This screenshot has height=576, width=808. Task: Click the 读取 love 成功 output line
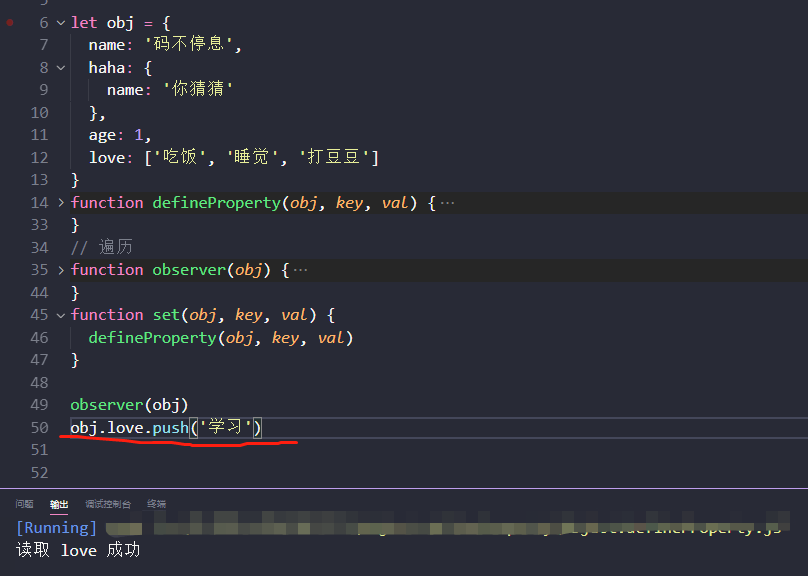click(x=78, y=550)
